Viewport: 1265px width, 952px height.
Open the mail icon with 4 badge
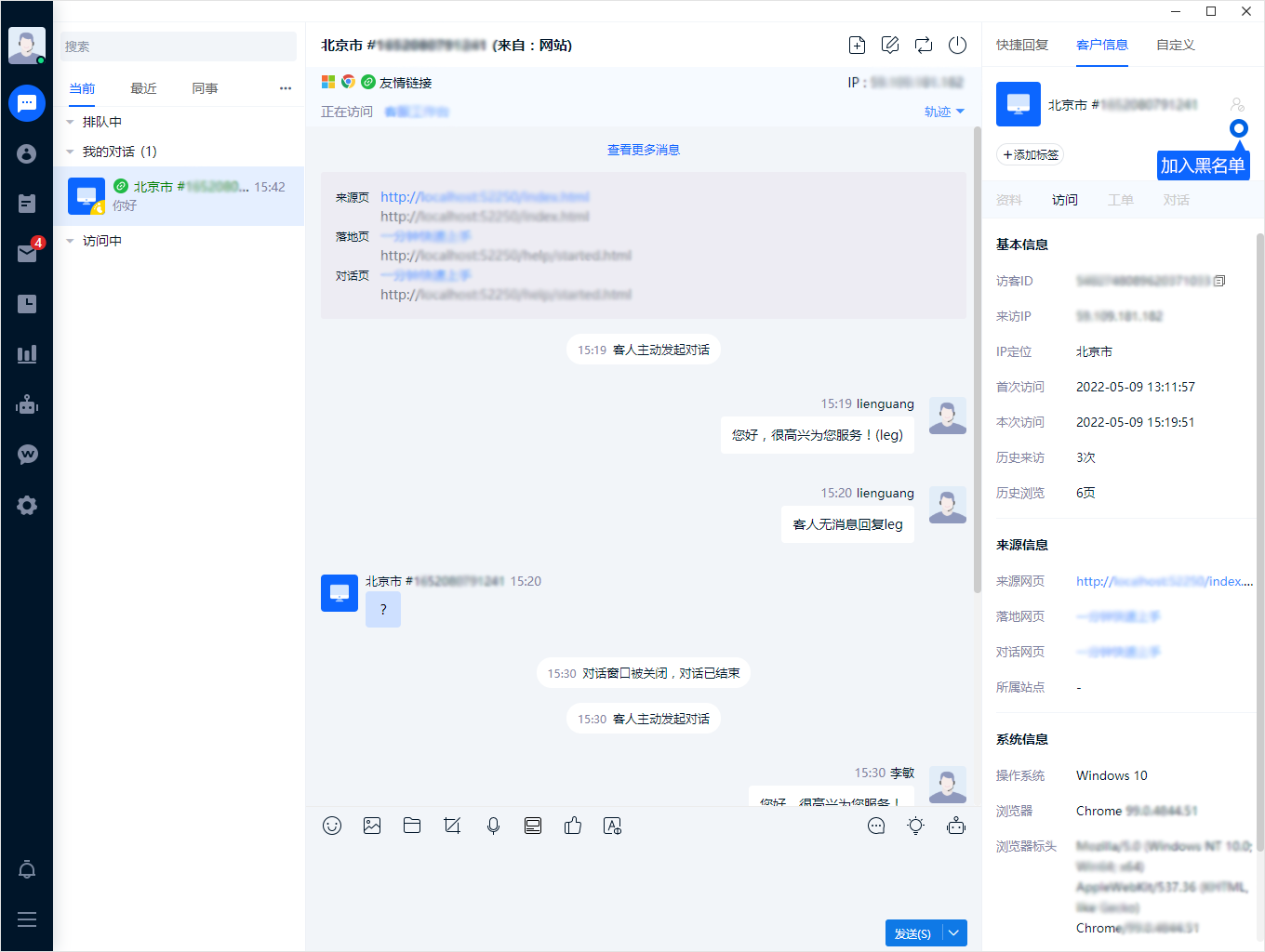tap(27, 253)
